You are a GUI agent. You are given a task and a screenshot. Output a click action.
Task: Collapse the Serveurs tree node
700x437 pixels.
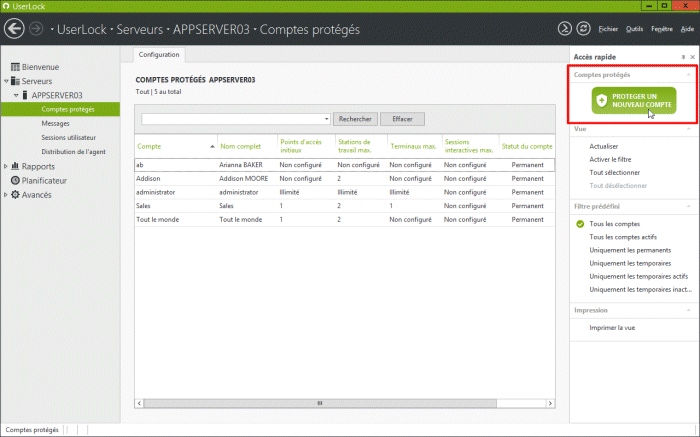[x=6, y=81]
